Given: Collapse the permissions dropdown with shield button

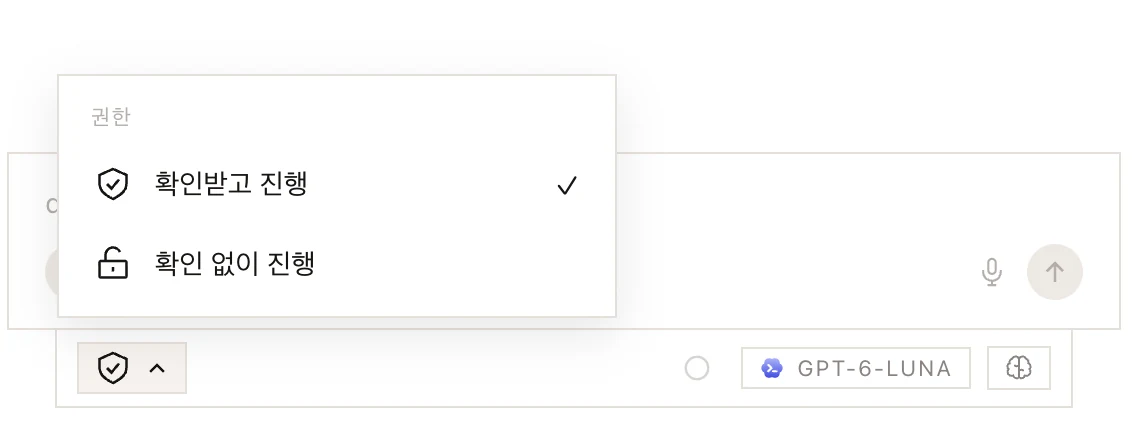Looking at the screenshot, I should [132, 368].
